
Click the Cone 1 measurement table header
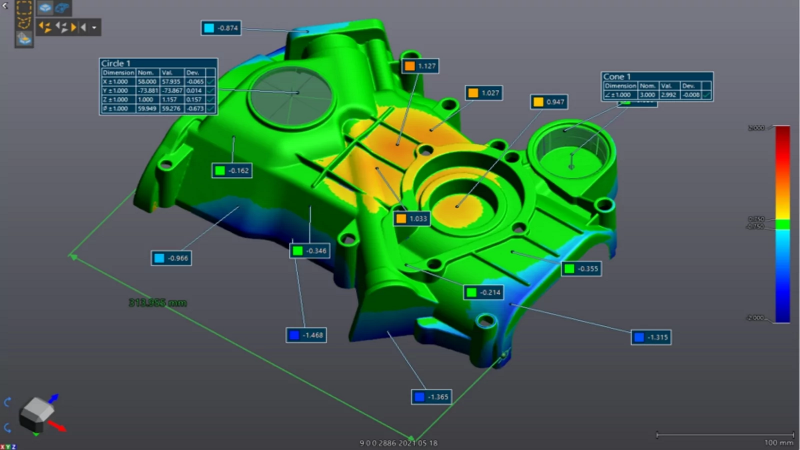pos(619,77)
